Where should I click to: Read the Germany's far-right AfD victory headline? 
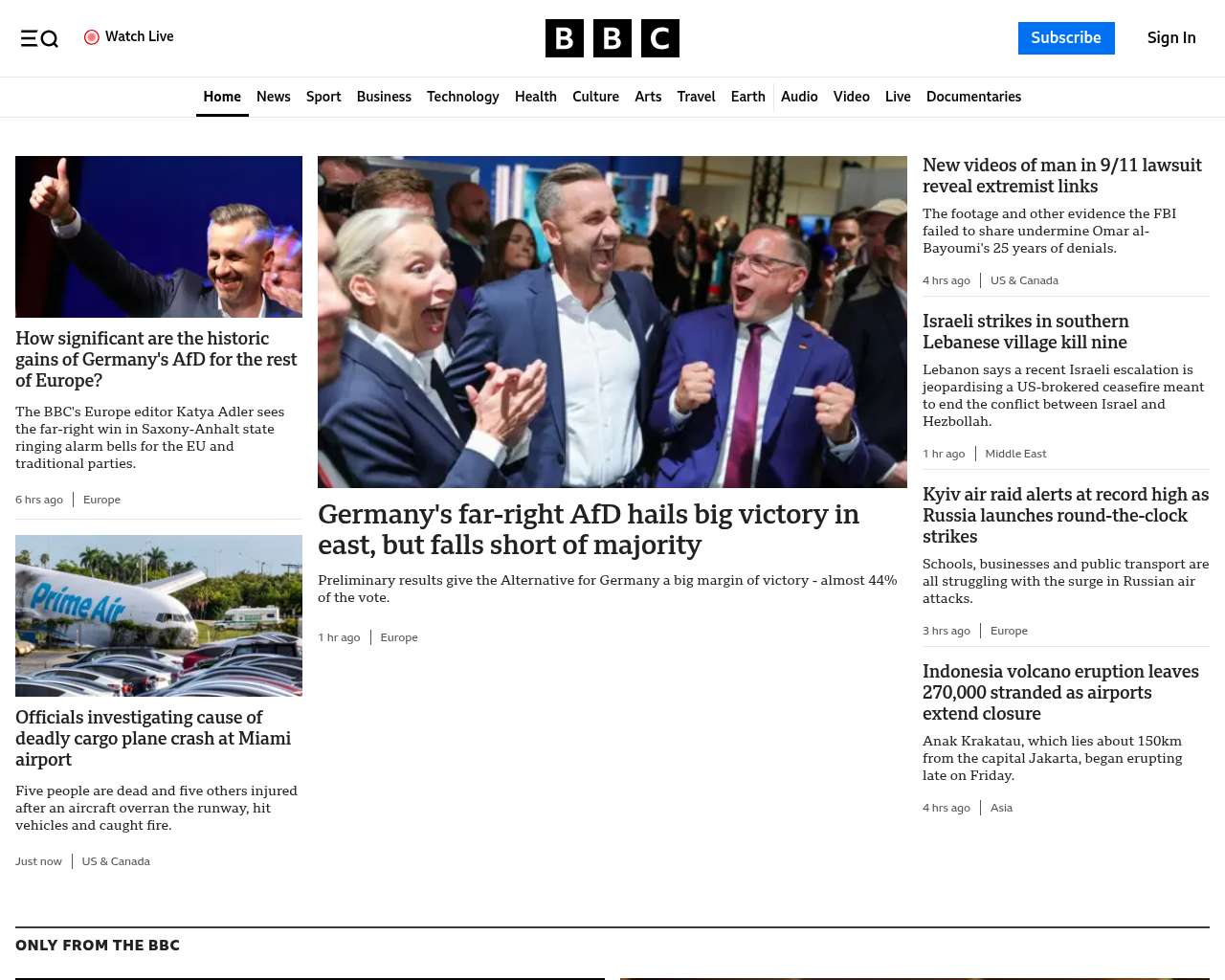click(x=589, y=529)
